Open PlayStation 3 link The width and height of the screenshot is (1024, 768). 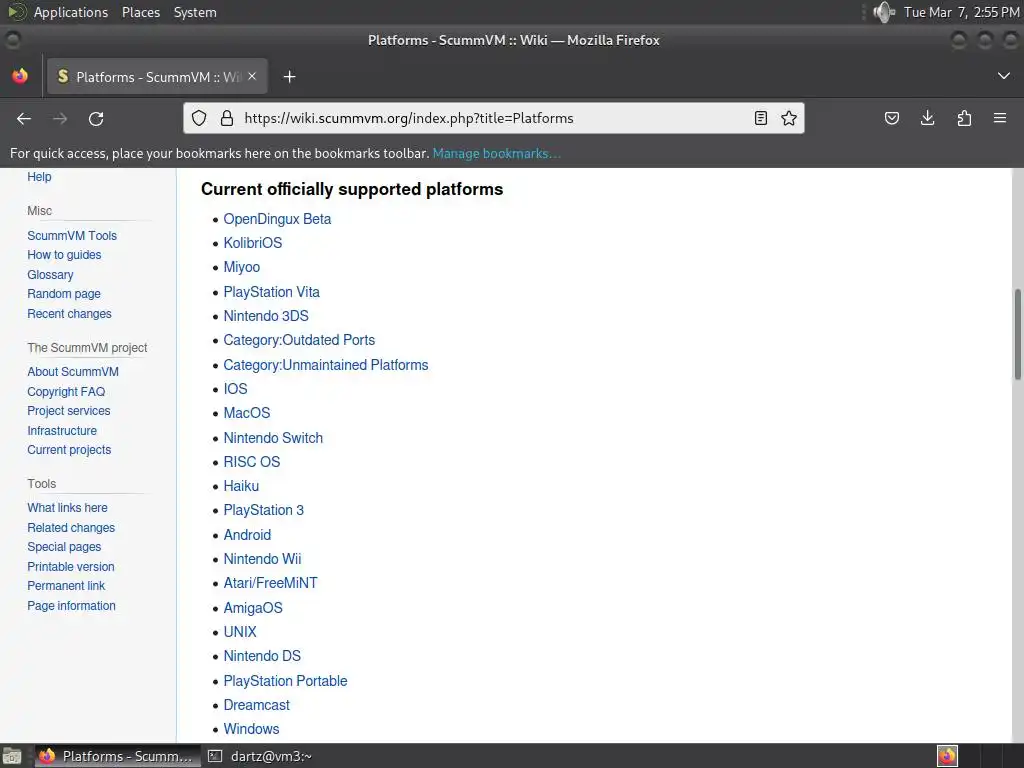point(263,510)
